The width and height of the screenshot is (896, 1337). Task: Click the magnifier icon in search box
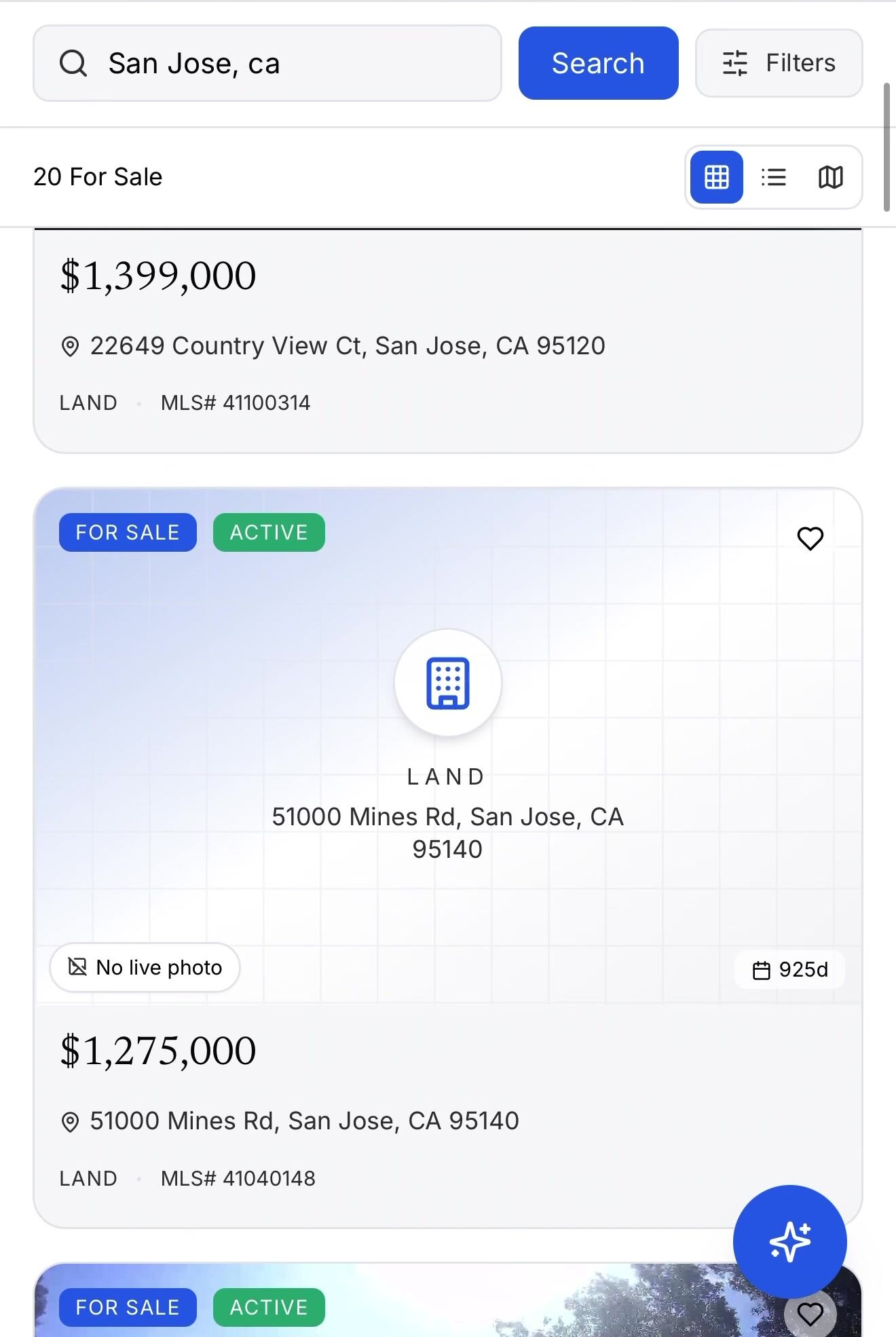(x=73, y=64)
